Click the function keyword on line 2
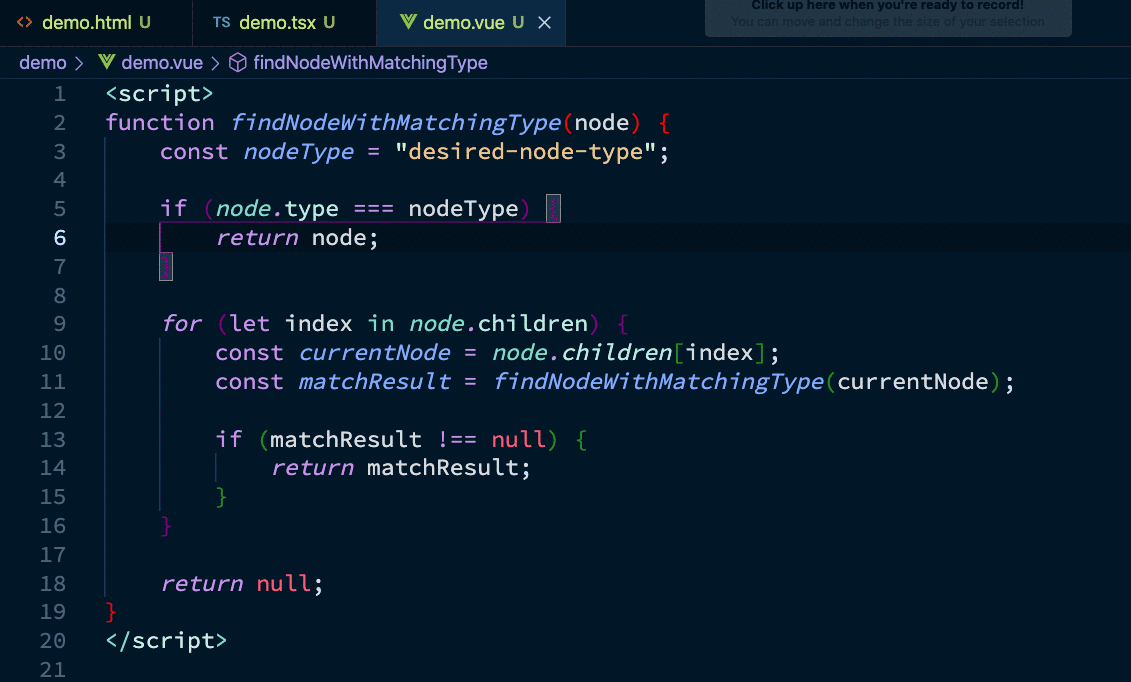This screenshot has width=1131, height=682. 160,123
